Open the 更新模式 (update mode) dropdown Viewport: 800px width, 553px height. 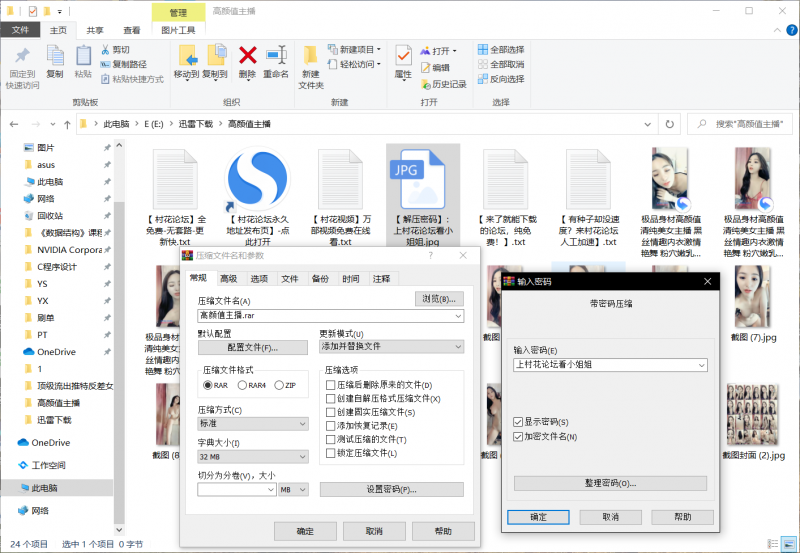point(391,347)
